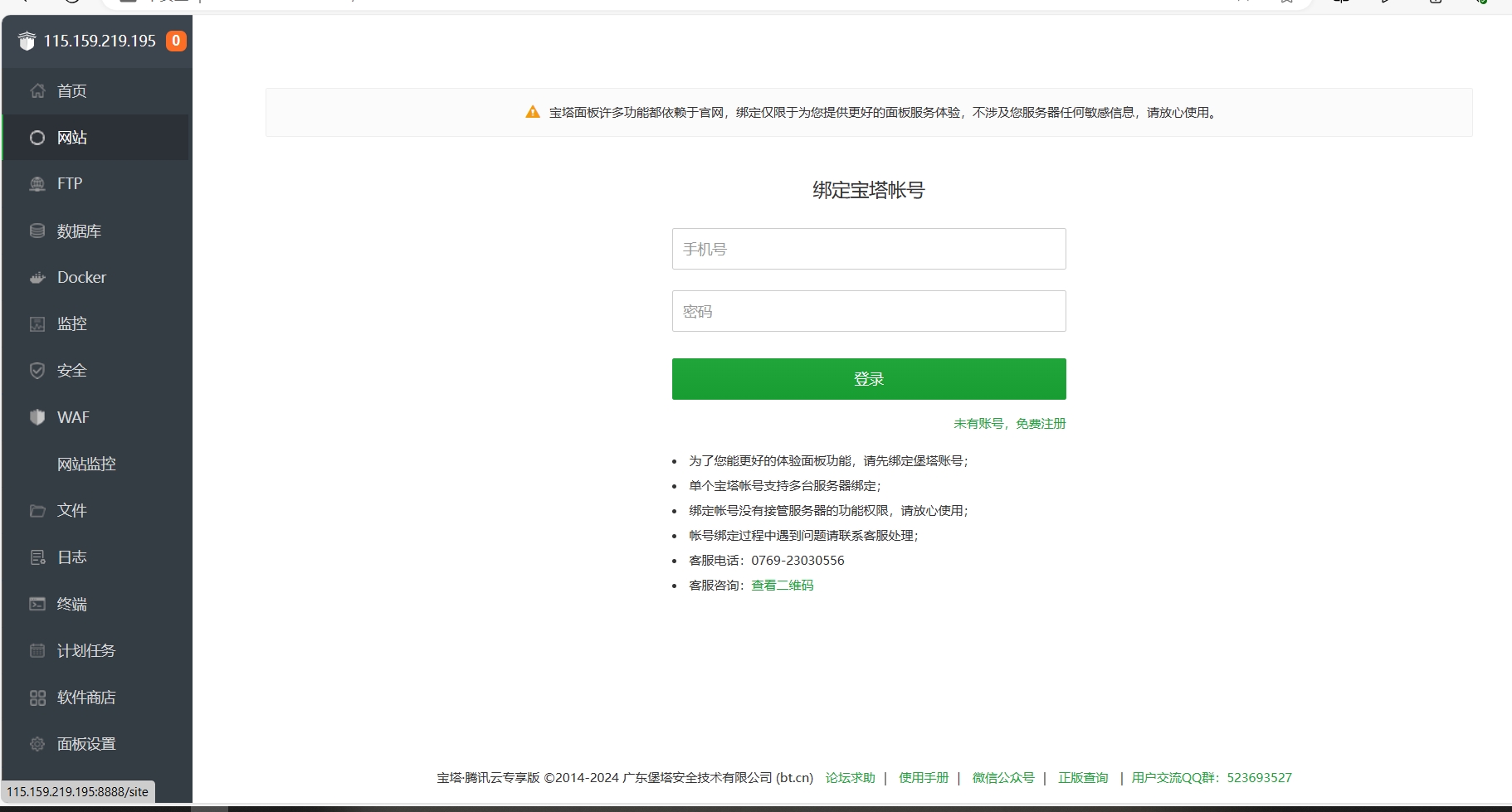Select 终端 in the sidebar
Viewport: 1512px width, 812px height.
[96, 604]
